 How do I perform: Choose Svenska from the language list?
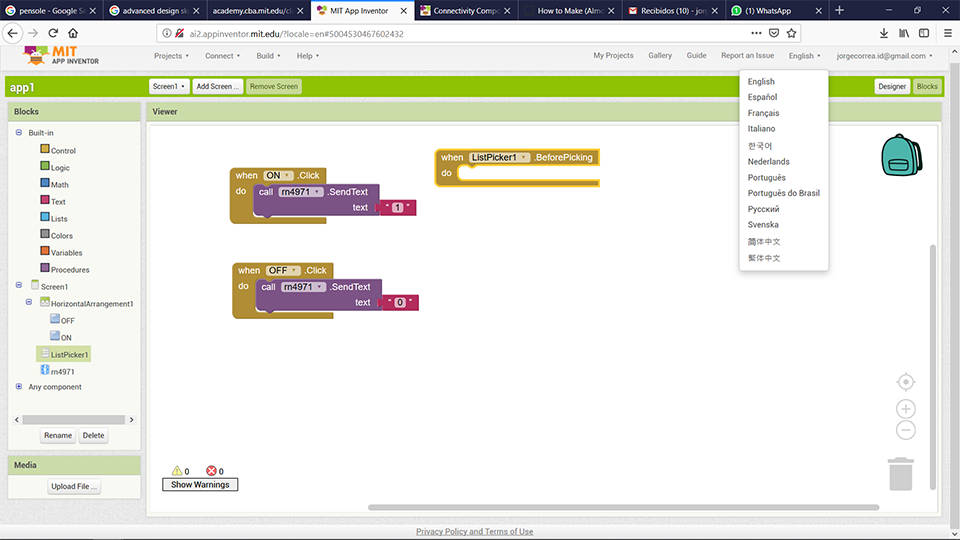click(763, 225)
